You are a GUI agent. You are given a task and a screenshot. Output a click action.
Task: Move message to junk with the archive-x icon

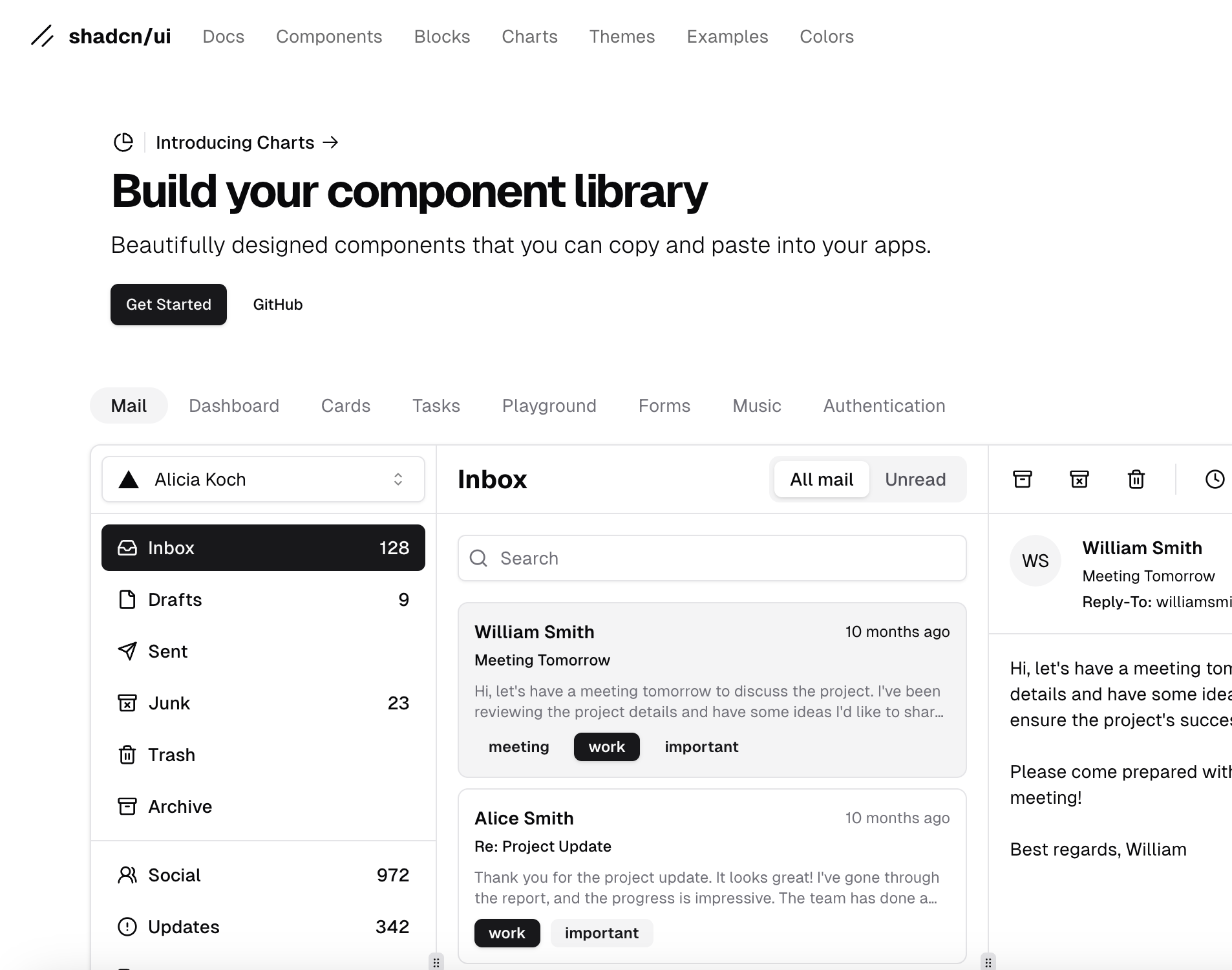click(x=1079, y=479)
